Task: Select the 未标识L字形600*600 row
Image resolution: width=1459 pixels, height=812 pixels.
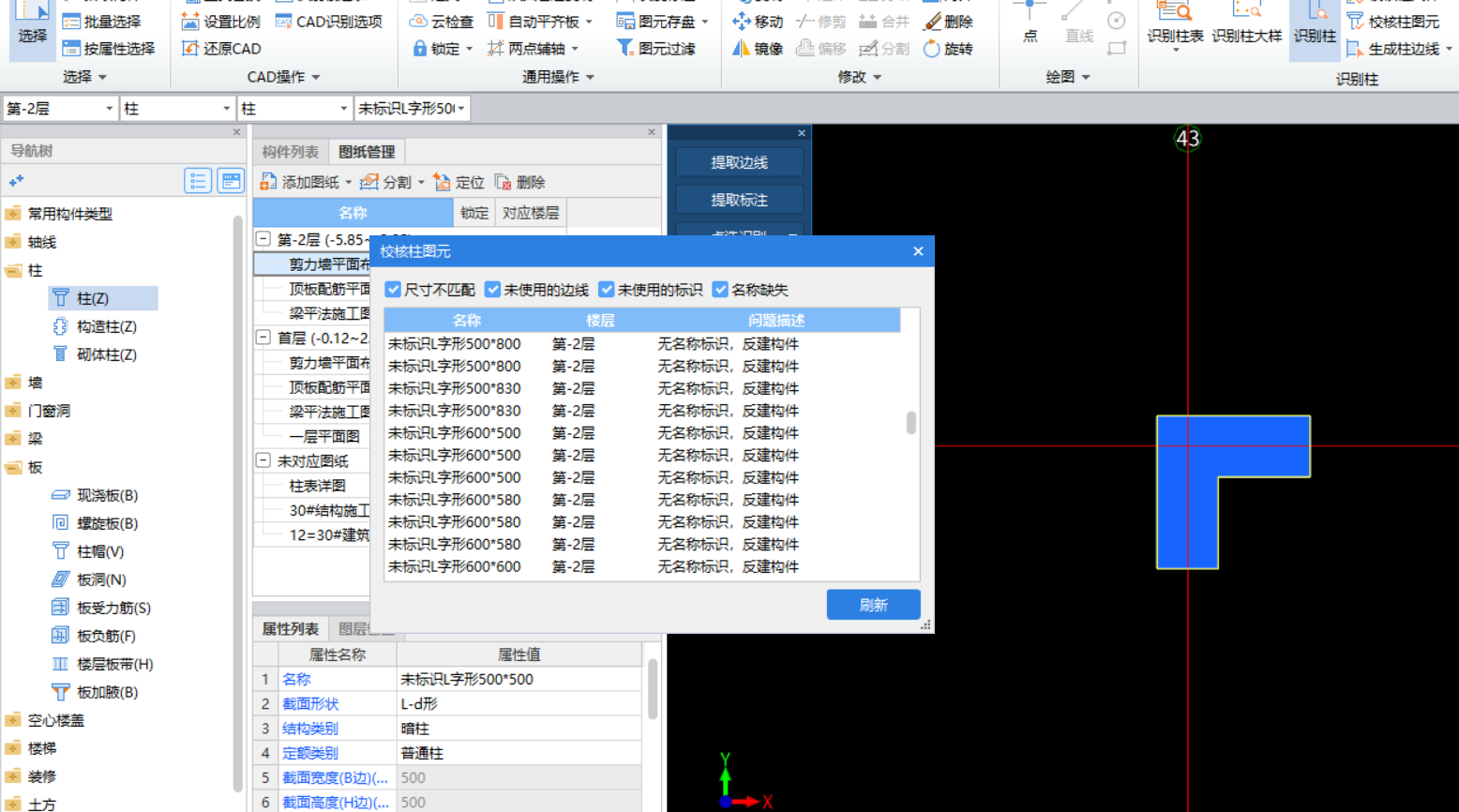Action: [x=641, y=566]
